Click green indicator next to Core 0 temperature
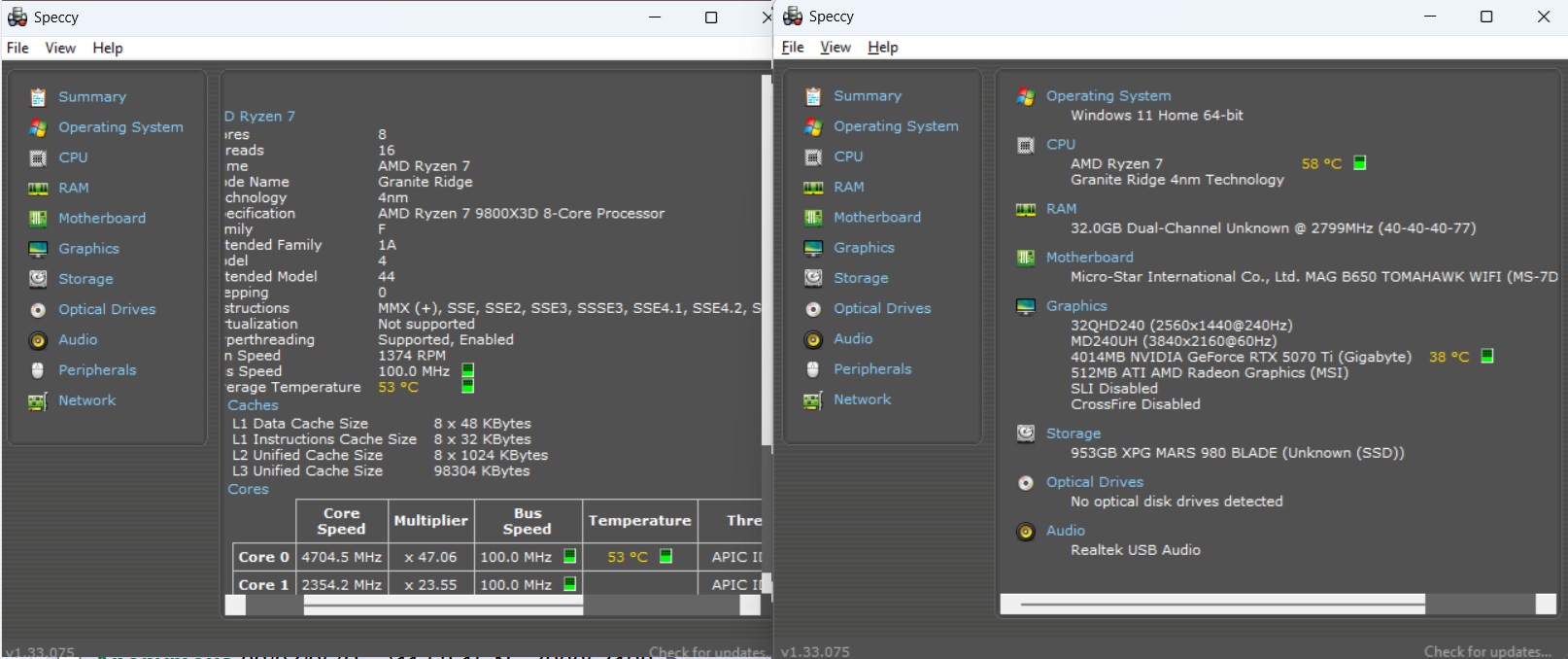The height and width of the screenshot is (659, 1568). [x=665, y=556]
